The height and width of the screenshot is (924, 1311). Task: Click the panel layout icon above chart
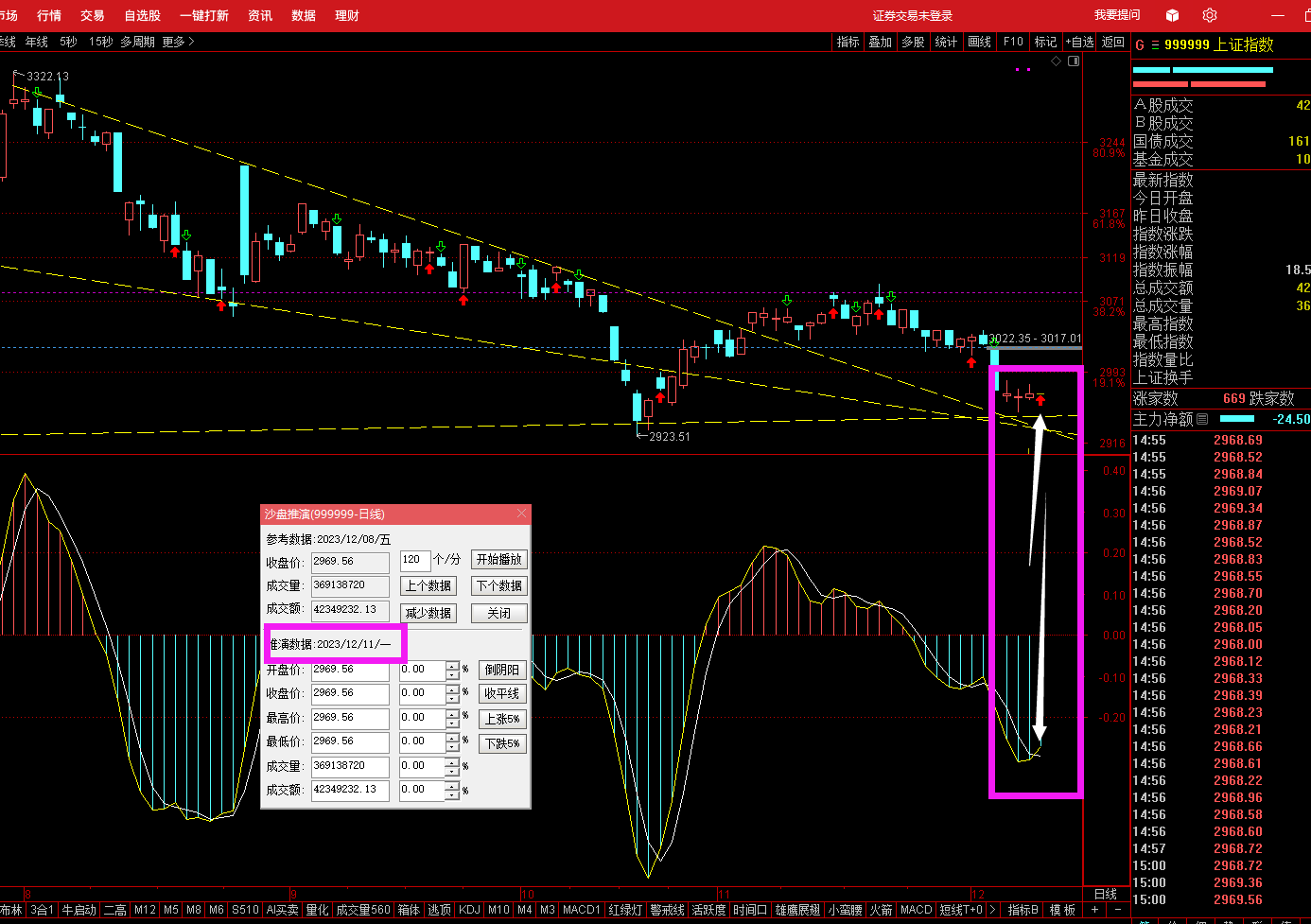click(1074, 61)
